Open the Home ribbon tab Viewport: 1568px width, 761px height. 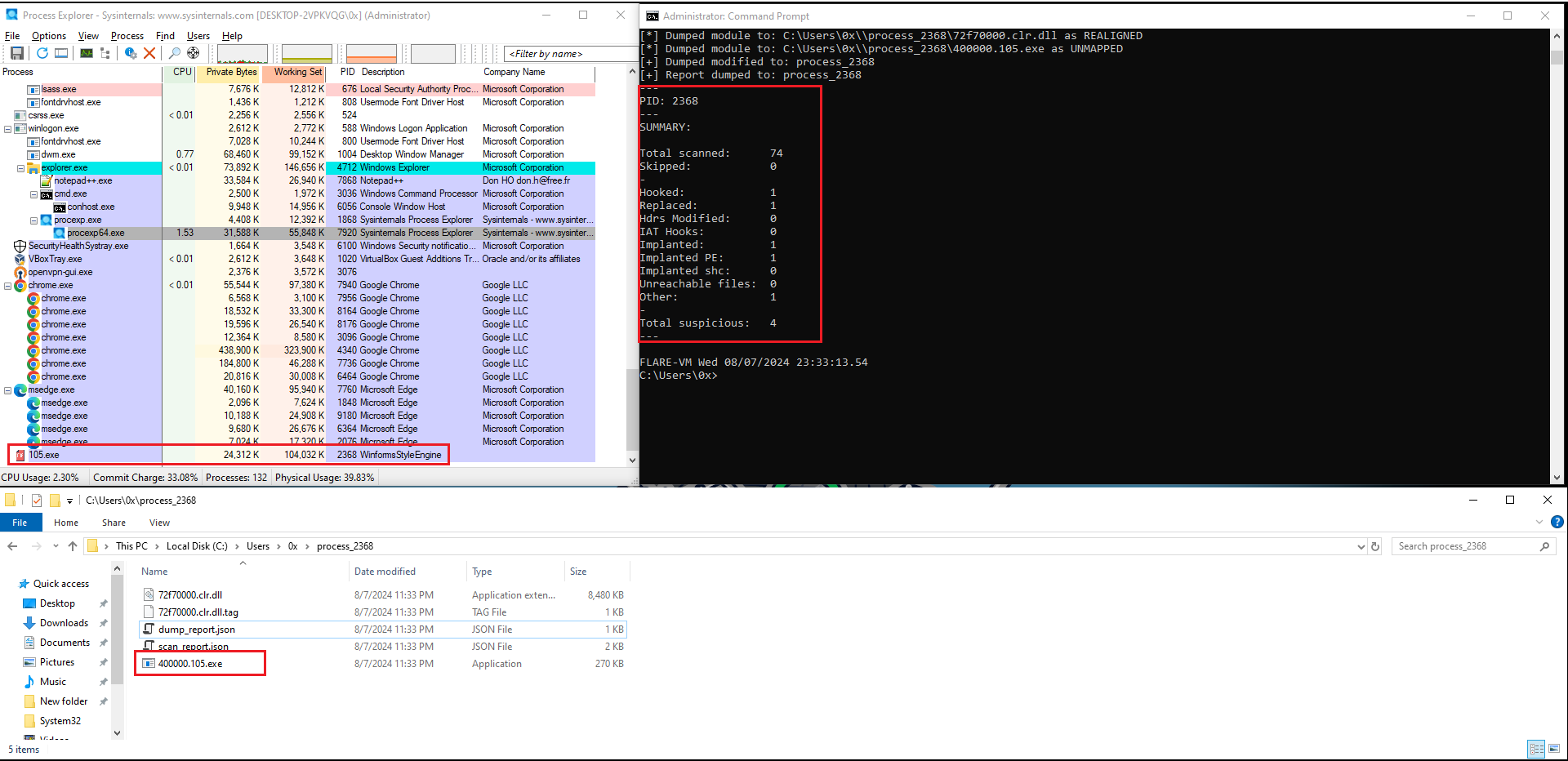pos(66,523)
